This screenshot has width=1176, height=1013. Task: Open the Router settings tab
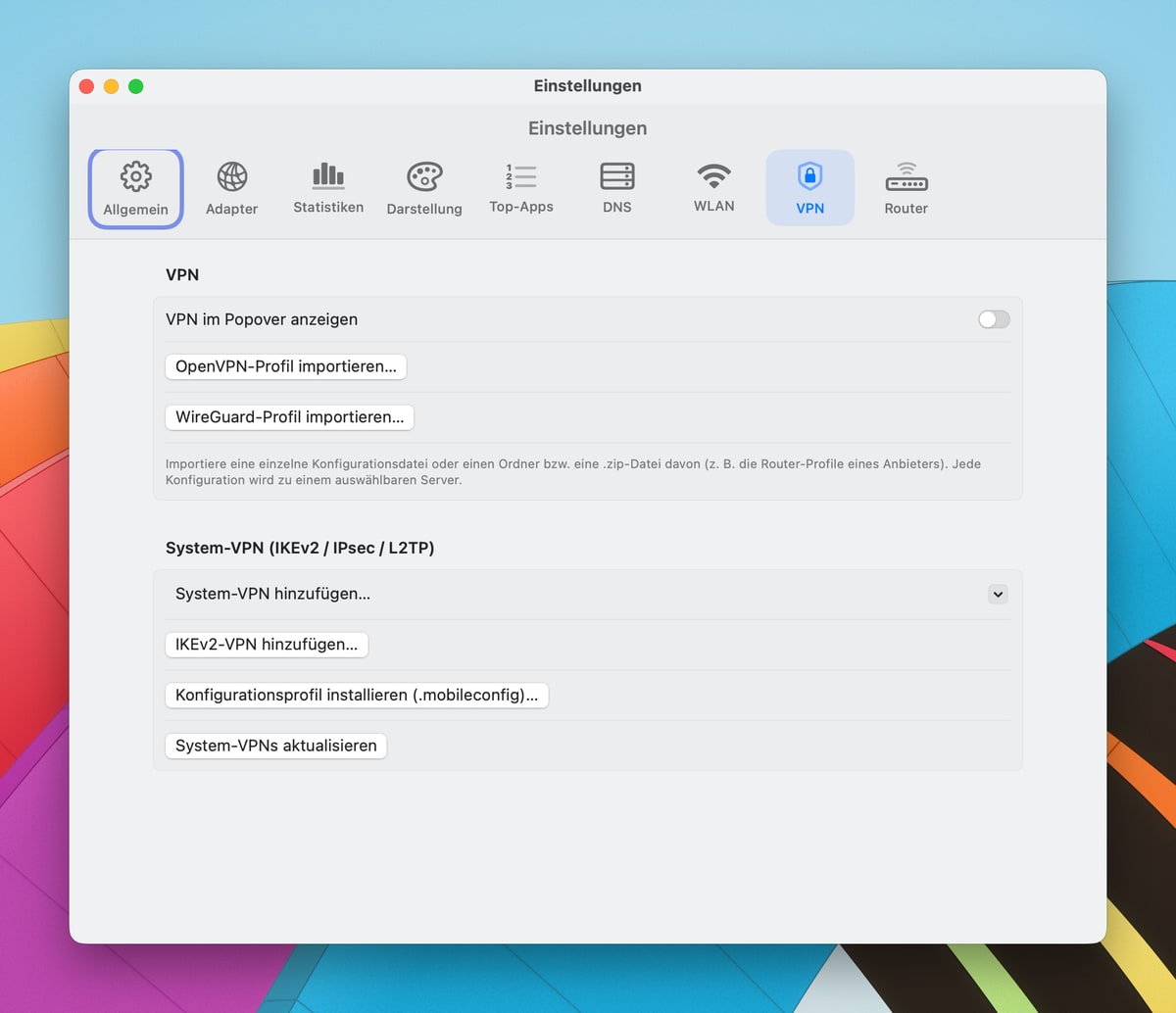tap(906, 189)
